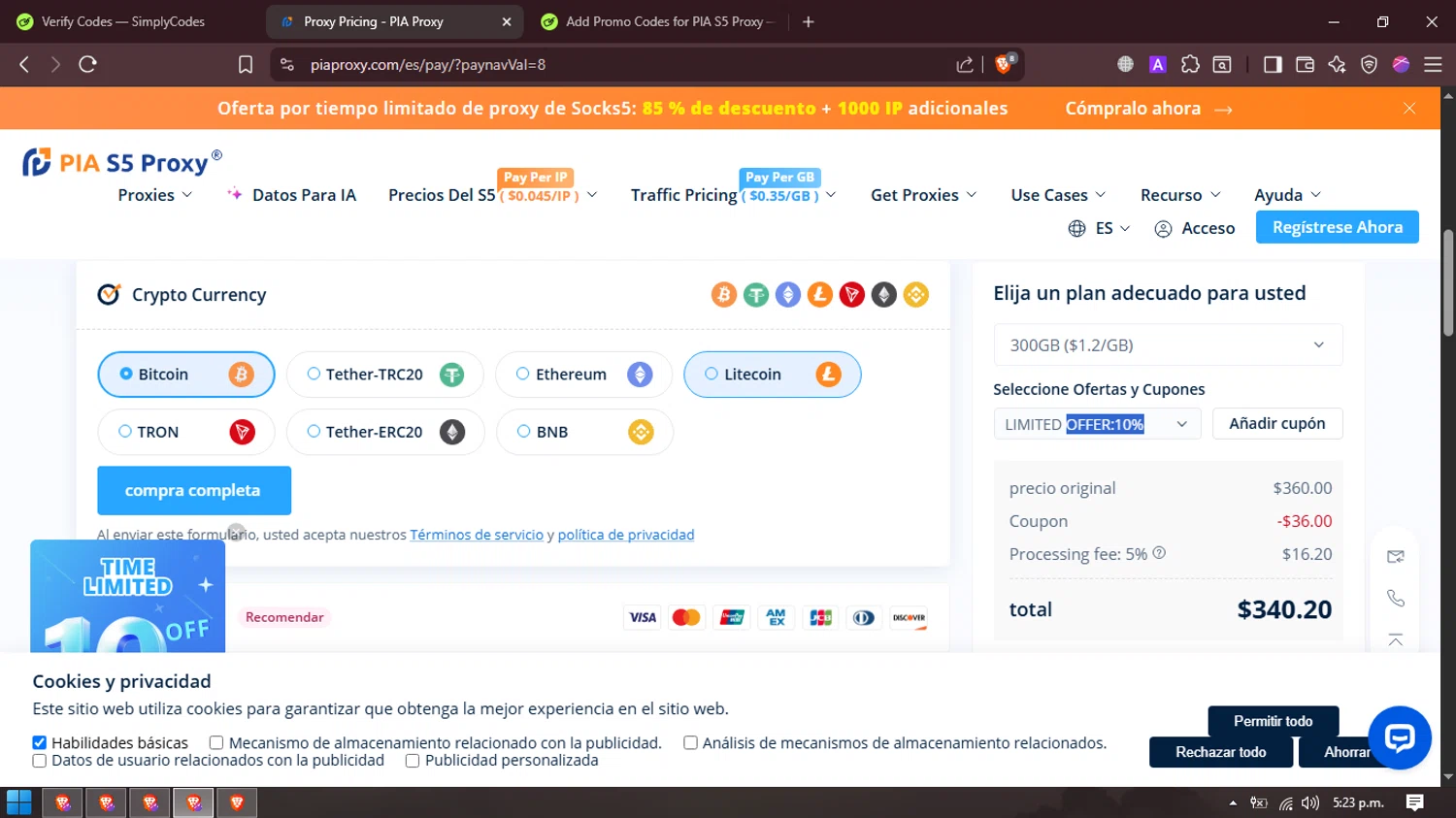Open the Brave Shields lion icon
This screenshot has height=818, width=1456.
pyautogui.click(x=1005, y=64)
